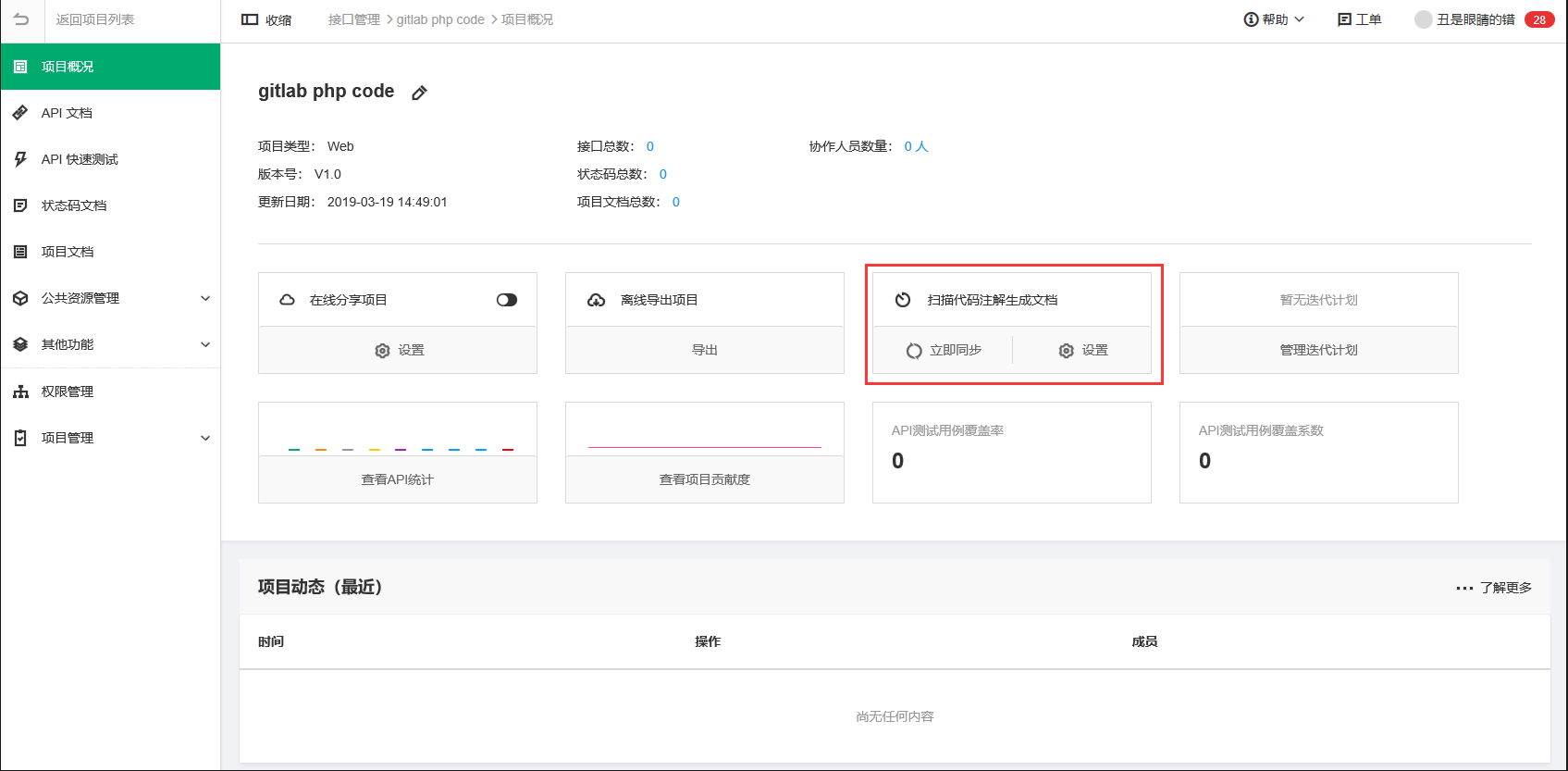
Task: Click the 权限管理 hierarchy icon
Action: (x=20, y=392)
